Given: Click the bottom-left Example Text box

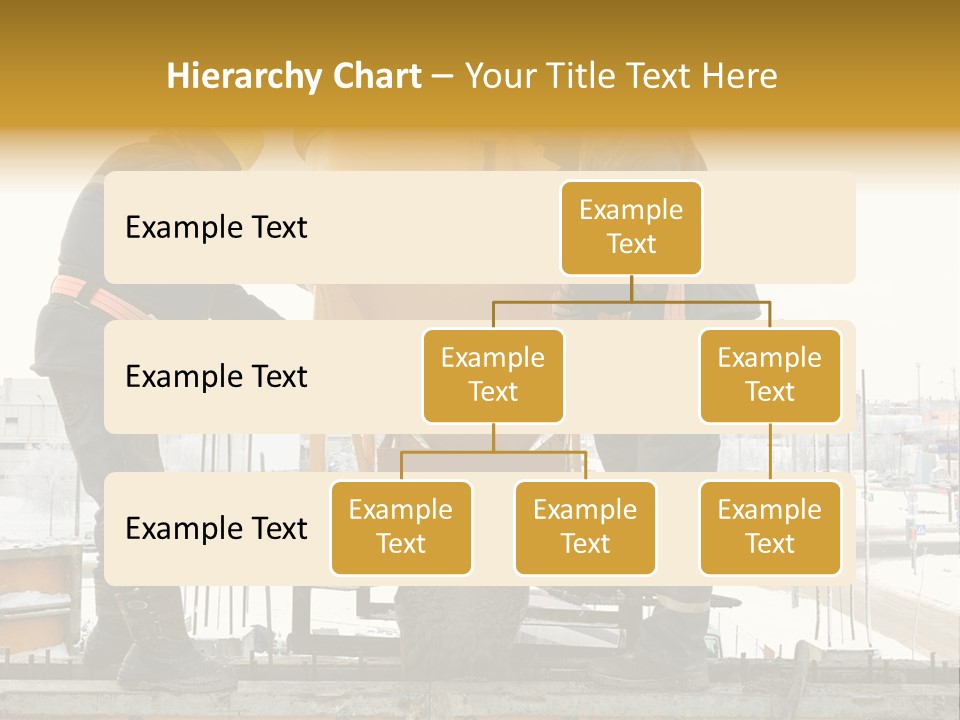Looking at the screenshot, I should point(401,528).
